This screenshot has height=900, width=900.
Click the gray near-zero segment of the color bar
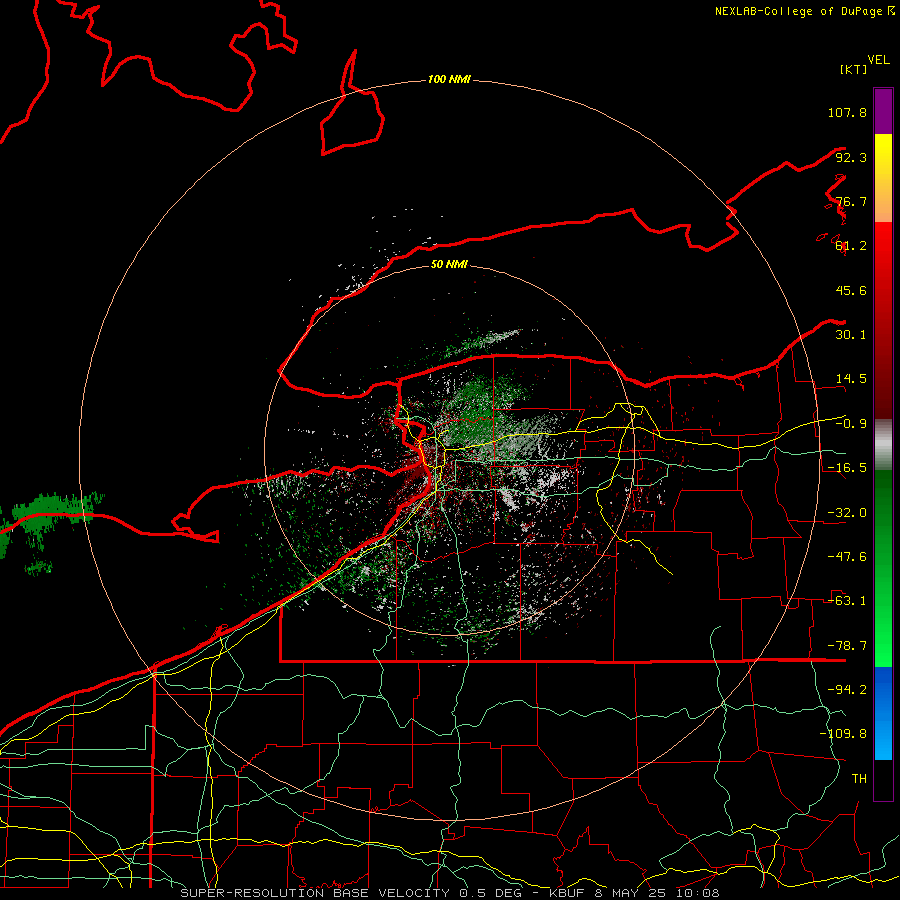[883, 445]
